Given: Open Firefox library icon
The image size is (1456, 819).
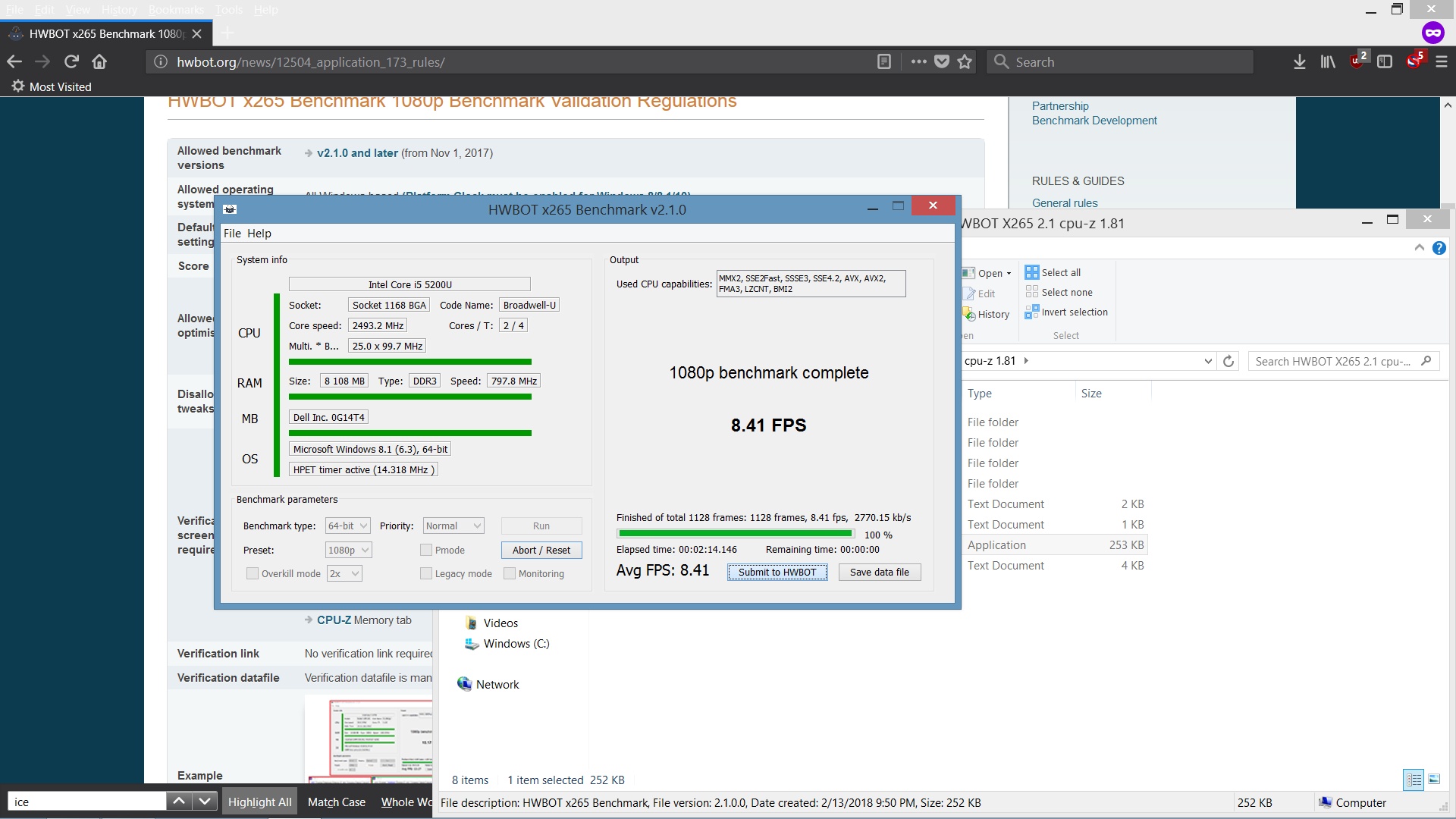Looking at the screenshot, I should point(1328,61).
